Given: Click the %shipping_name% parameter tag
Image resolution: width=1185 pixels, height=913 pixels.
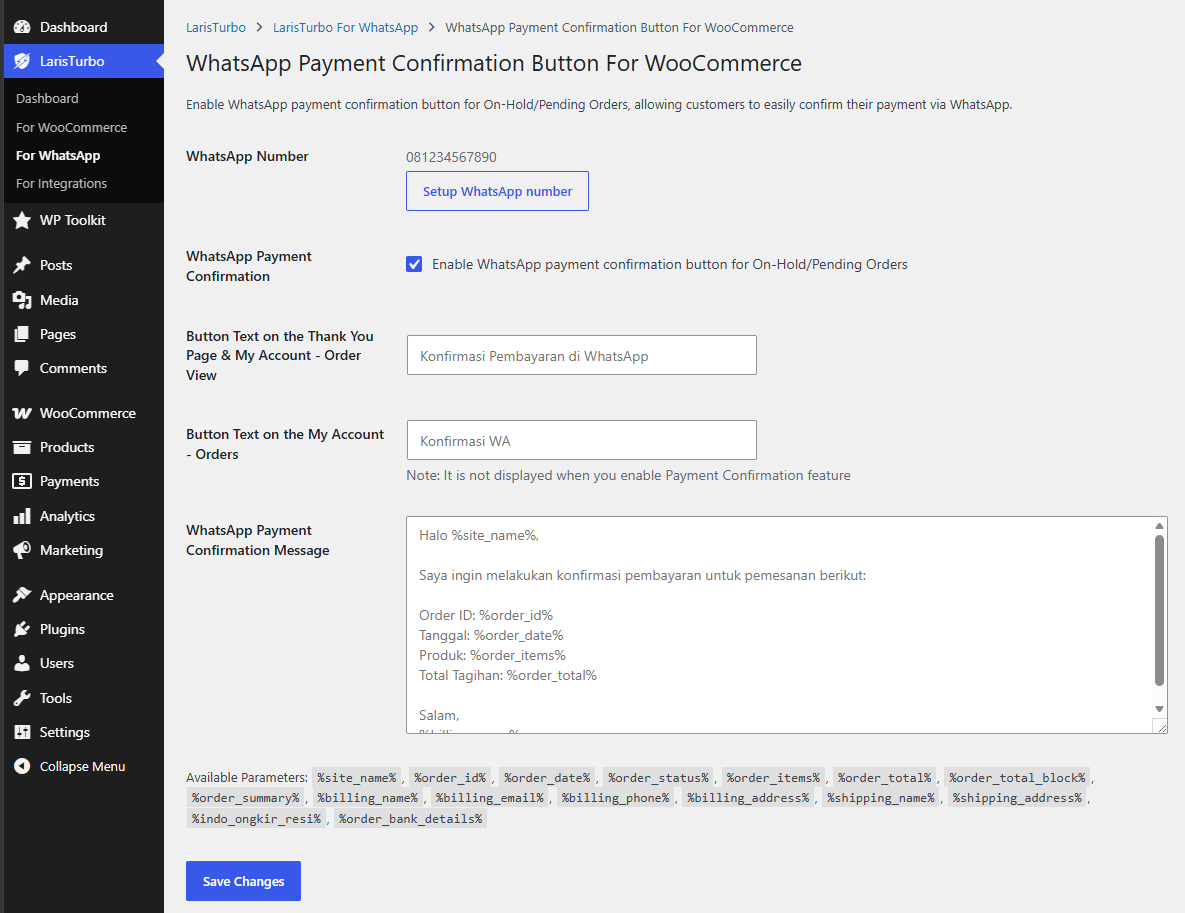Looking at the screenshot, I should (x=880, y=798).
